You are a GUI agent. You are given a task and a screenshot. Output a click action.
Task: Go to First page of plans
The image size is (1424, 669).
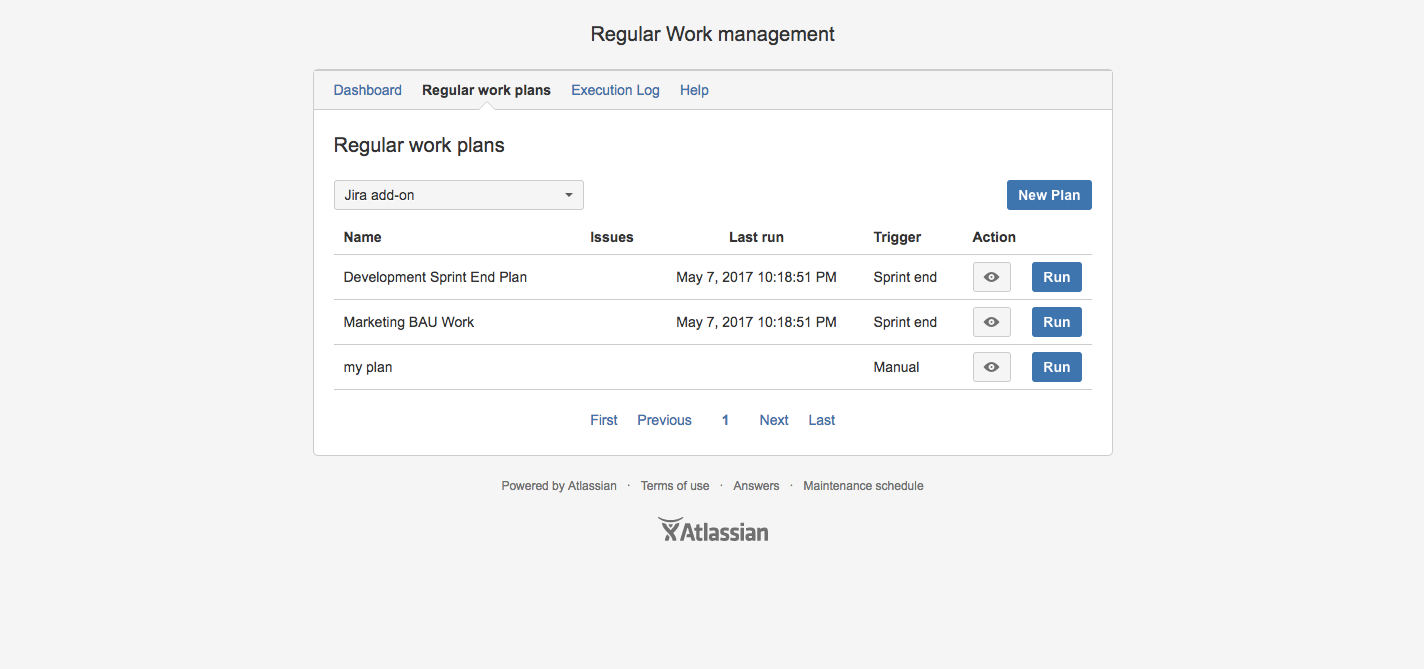[x=604, y=420]
